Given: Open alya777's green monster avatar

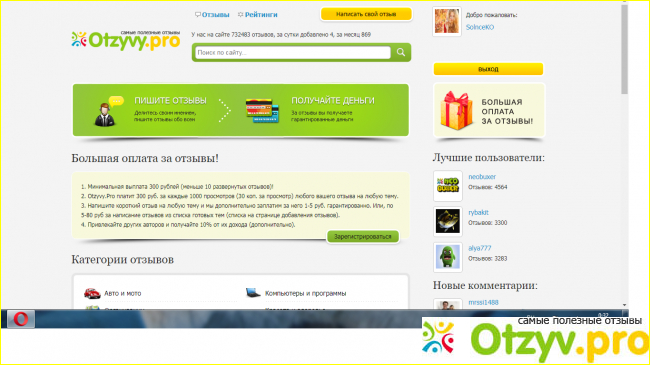Looking at the screenshot, I should click(448, 257).
